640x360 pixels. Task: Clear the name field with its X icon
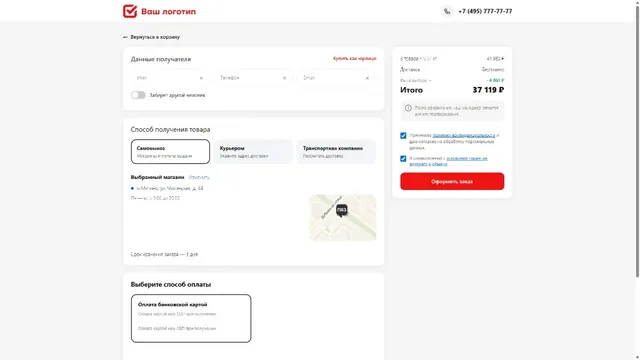pyautogui.click(x=201, y=78)
